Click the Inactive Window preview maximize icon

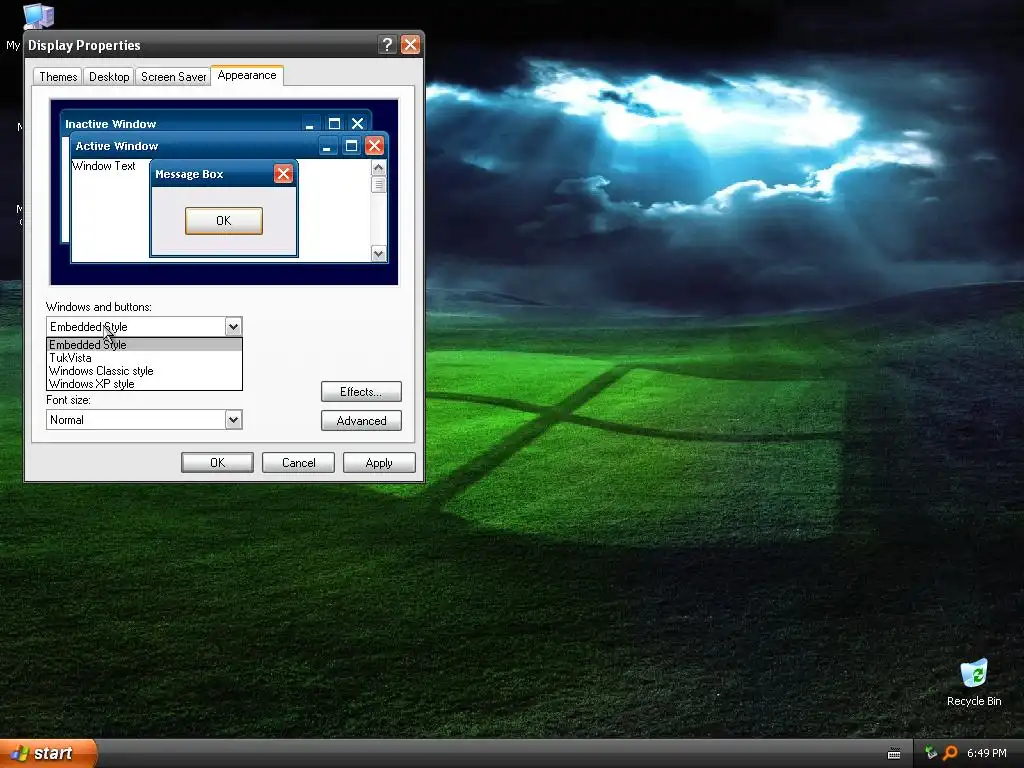coord(334,123)
